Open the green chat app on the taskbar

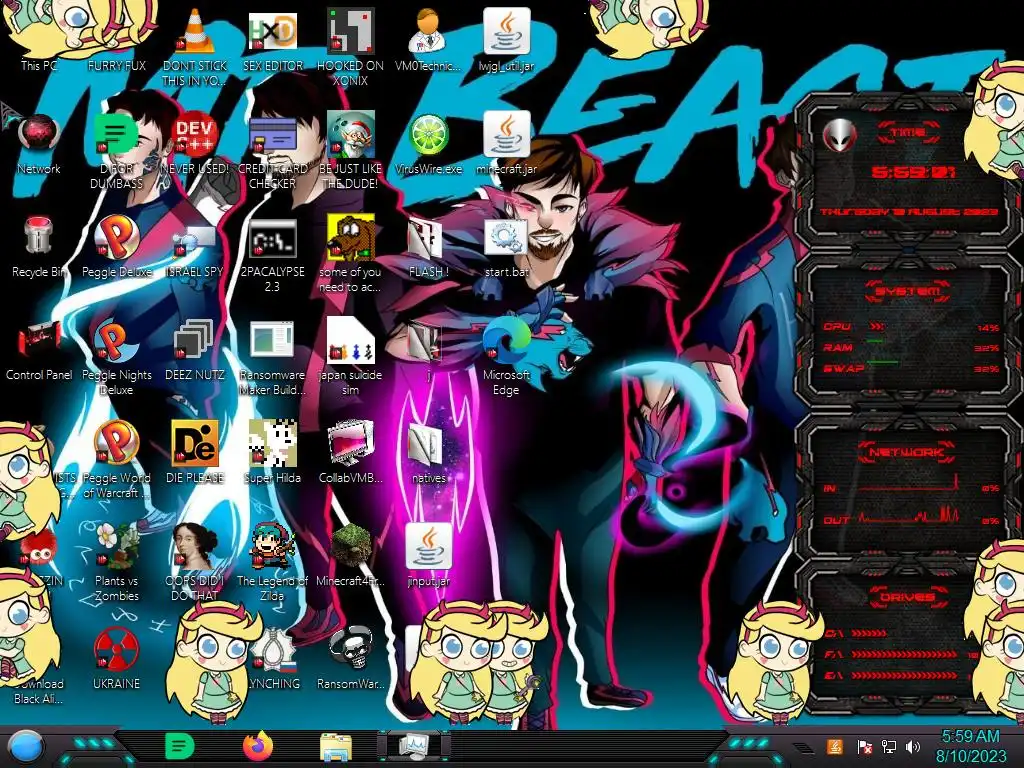(x=180, y=746)
